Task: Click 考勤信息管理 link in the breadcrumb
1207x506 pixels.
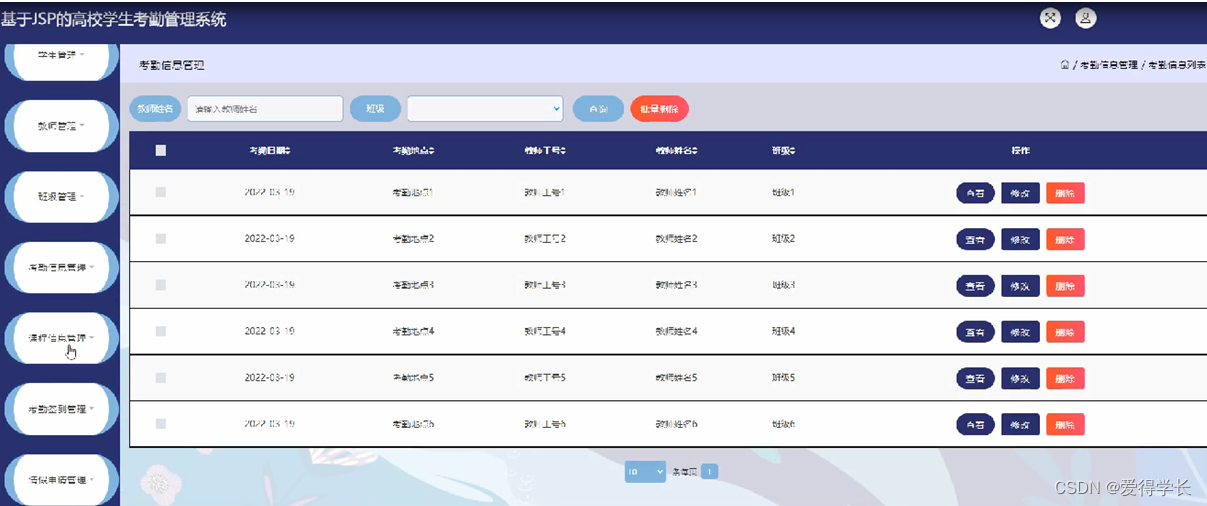Action: [1109, 65]
